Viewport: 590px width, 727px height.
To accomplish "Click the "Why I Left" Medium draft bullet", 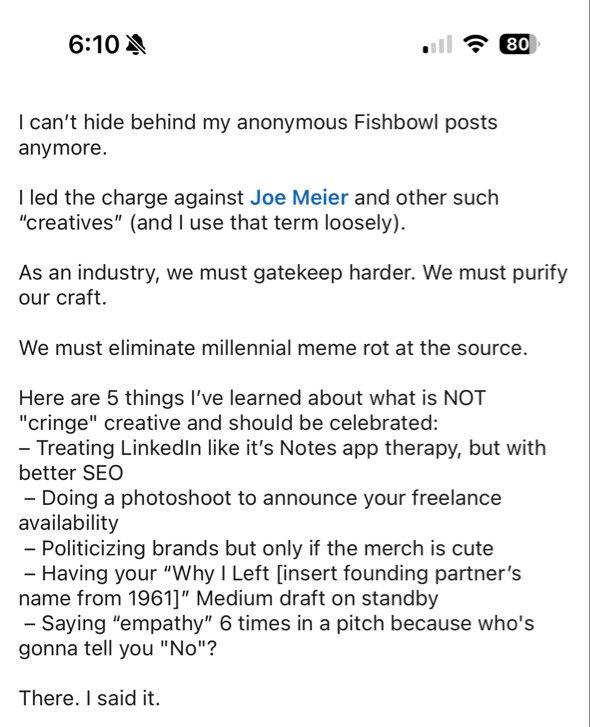I will pos(270,586).
